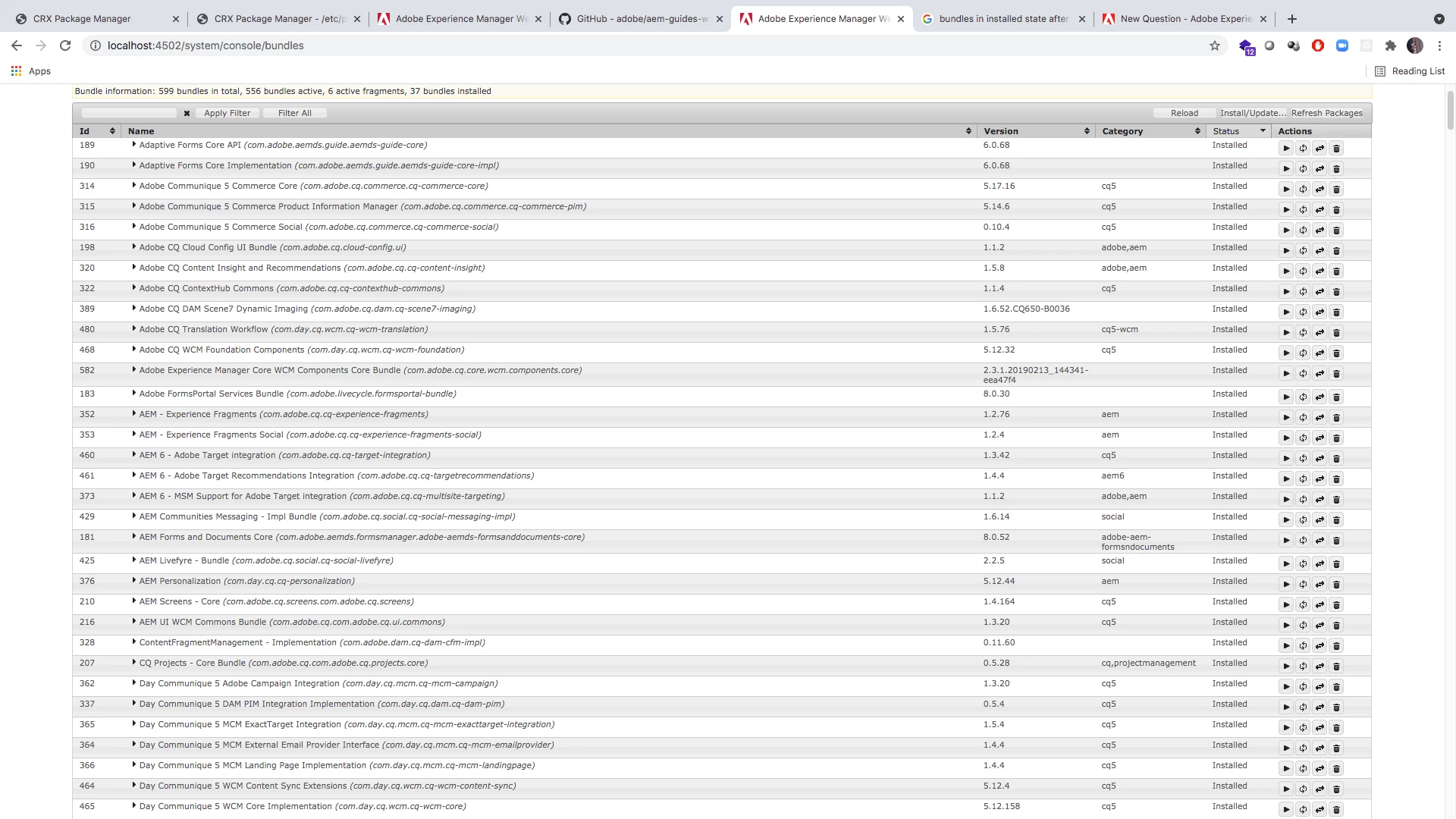Refresh imports for Adobe CQ Translation Workflow bundle
The image size is (1456, 819).
pos(1303,333)
